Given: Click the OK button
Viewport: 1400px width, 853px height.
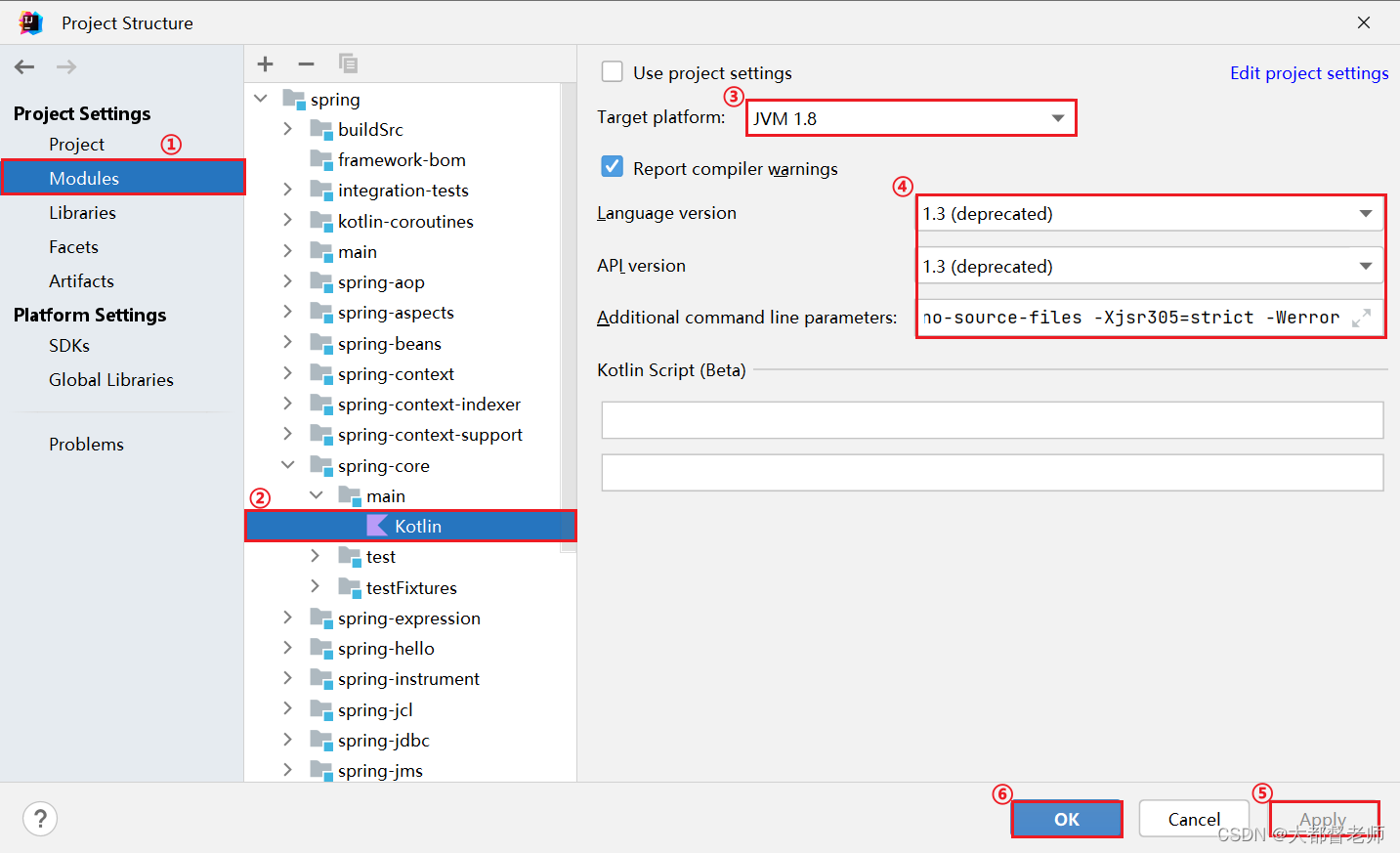Looking at the screenshot, I should pyautogui.click(x=1066, y=819).
